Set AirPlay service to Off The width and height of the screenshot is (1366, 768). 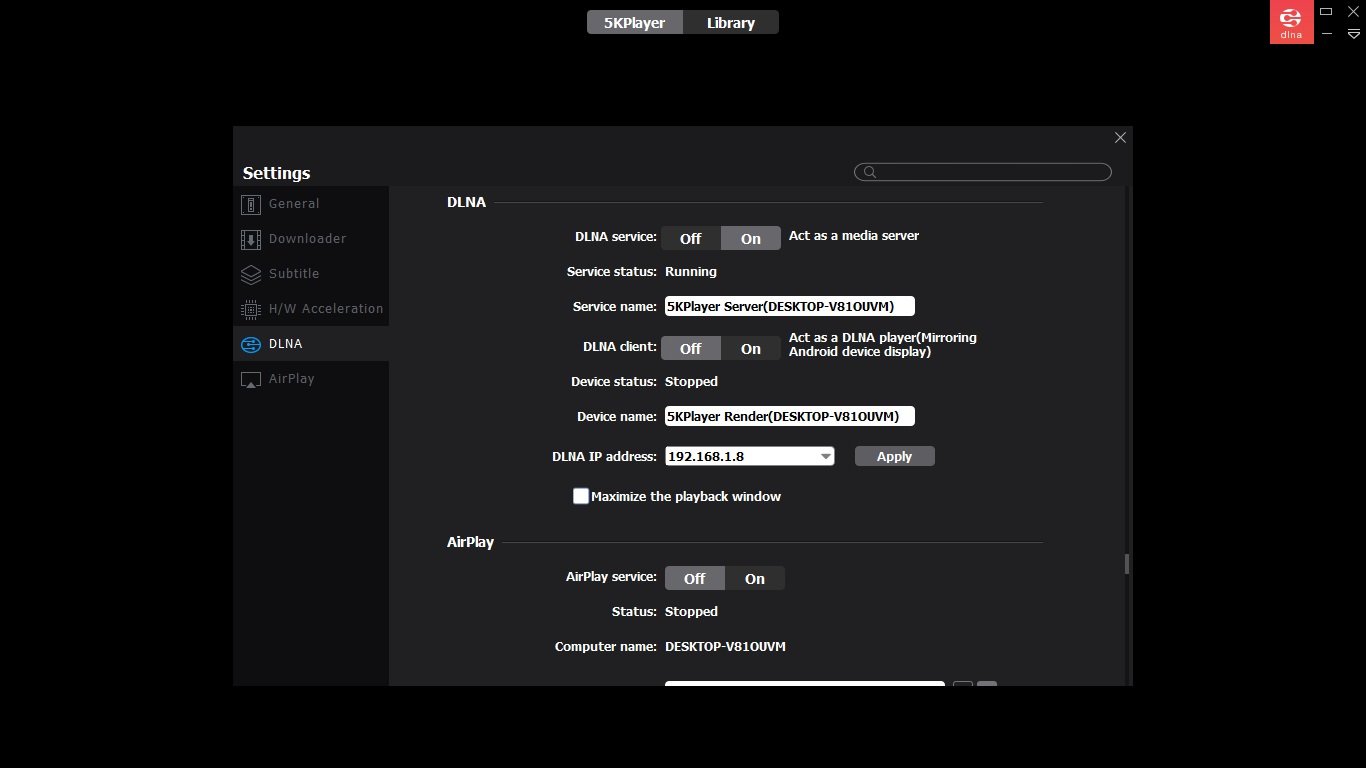pos(695,578)
